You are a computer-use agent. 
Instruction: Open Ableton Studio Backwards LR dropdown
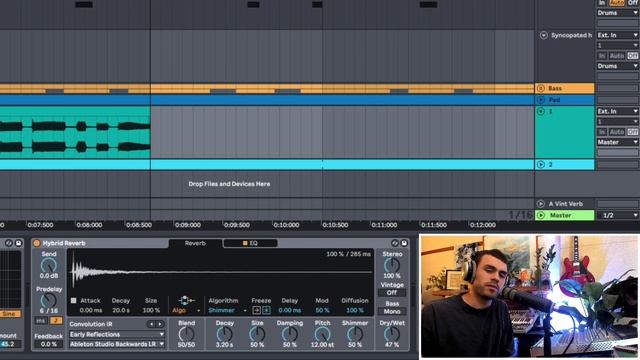pos(116,344)
